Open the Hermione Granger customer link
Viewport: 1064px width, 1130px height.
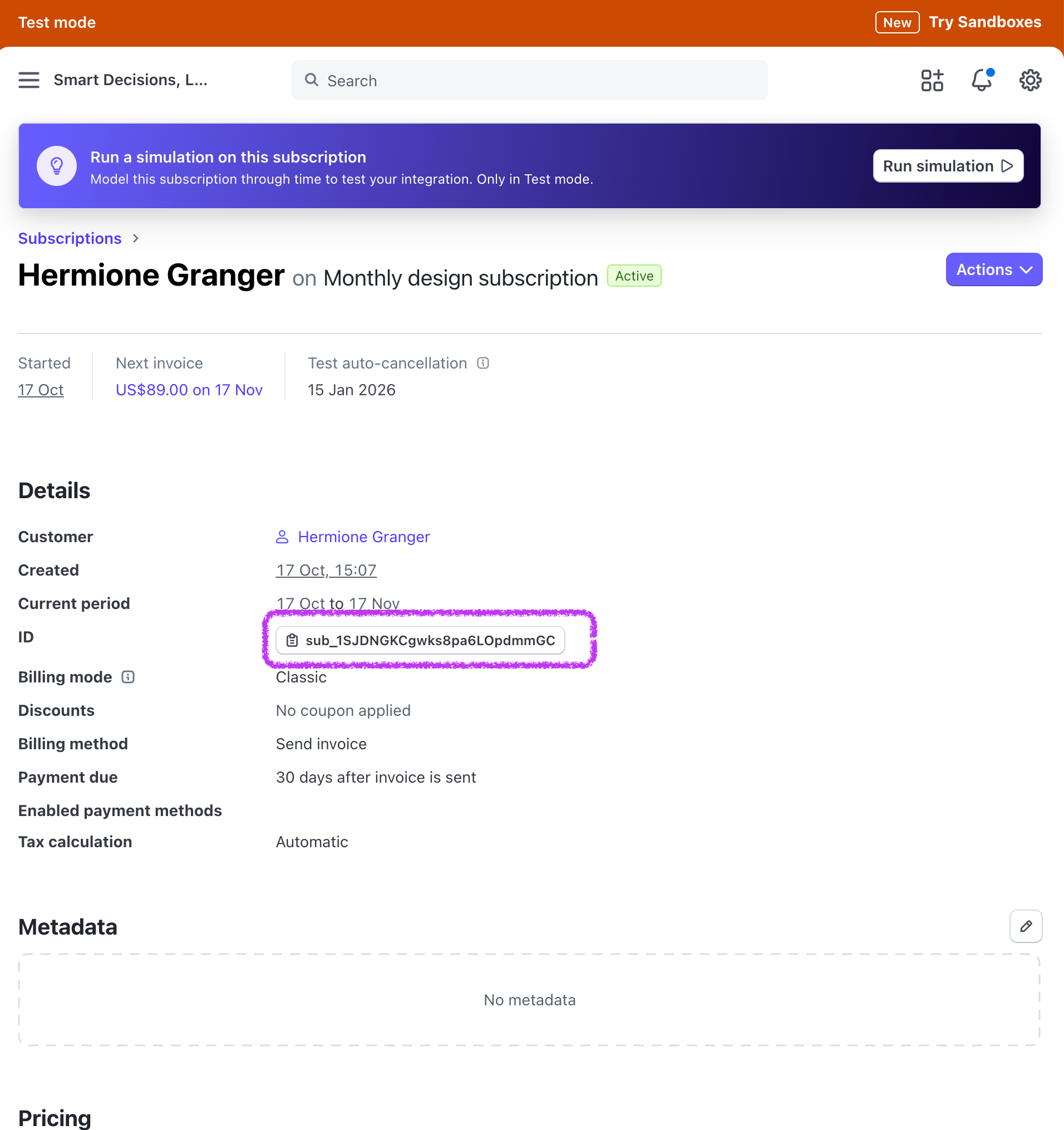coord(363,537)
